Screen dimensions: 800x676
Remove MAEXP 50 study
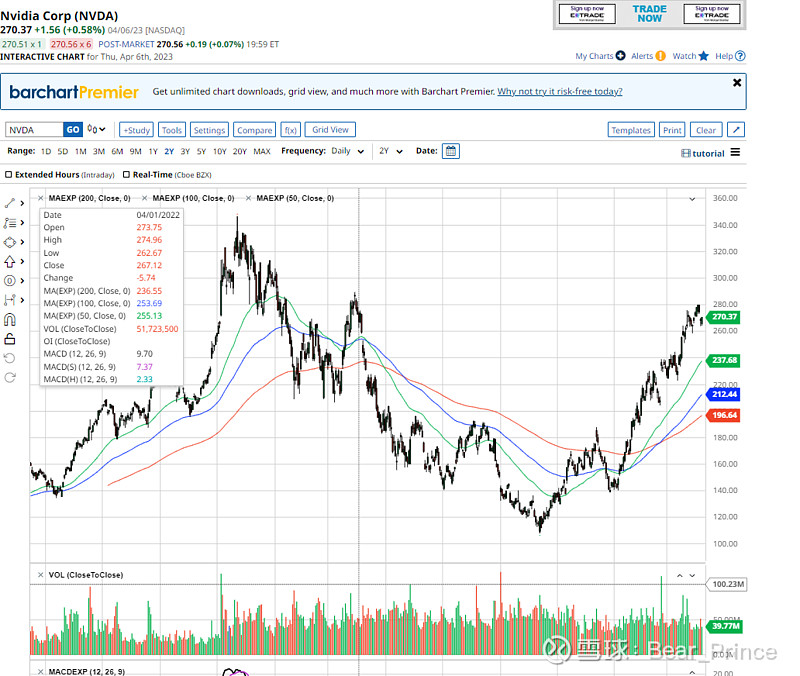(248, 198)
